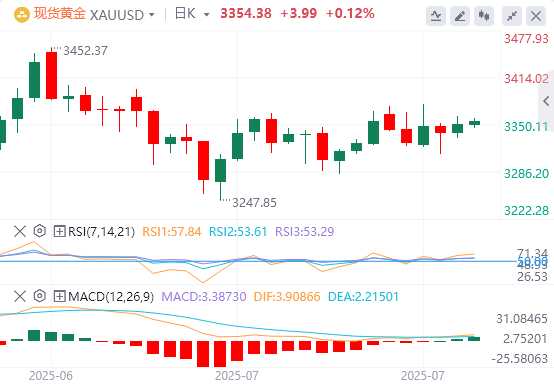Open MACD indicator settings hexagon icon

pos(40,296)
